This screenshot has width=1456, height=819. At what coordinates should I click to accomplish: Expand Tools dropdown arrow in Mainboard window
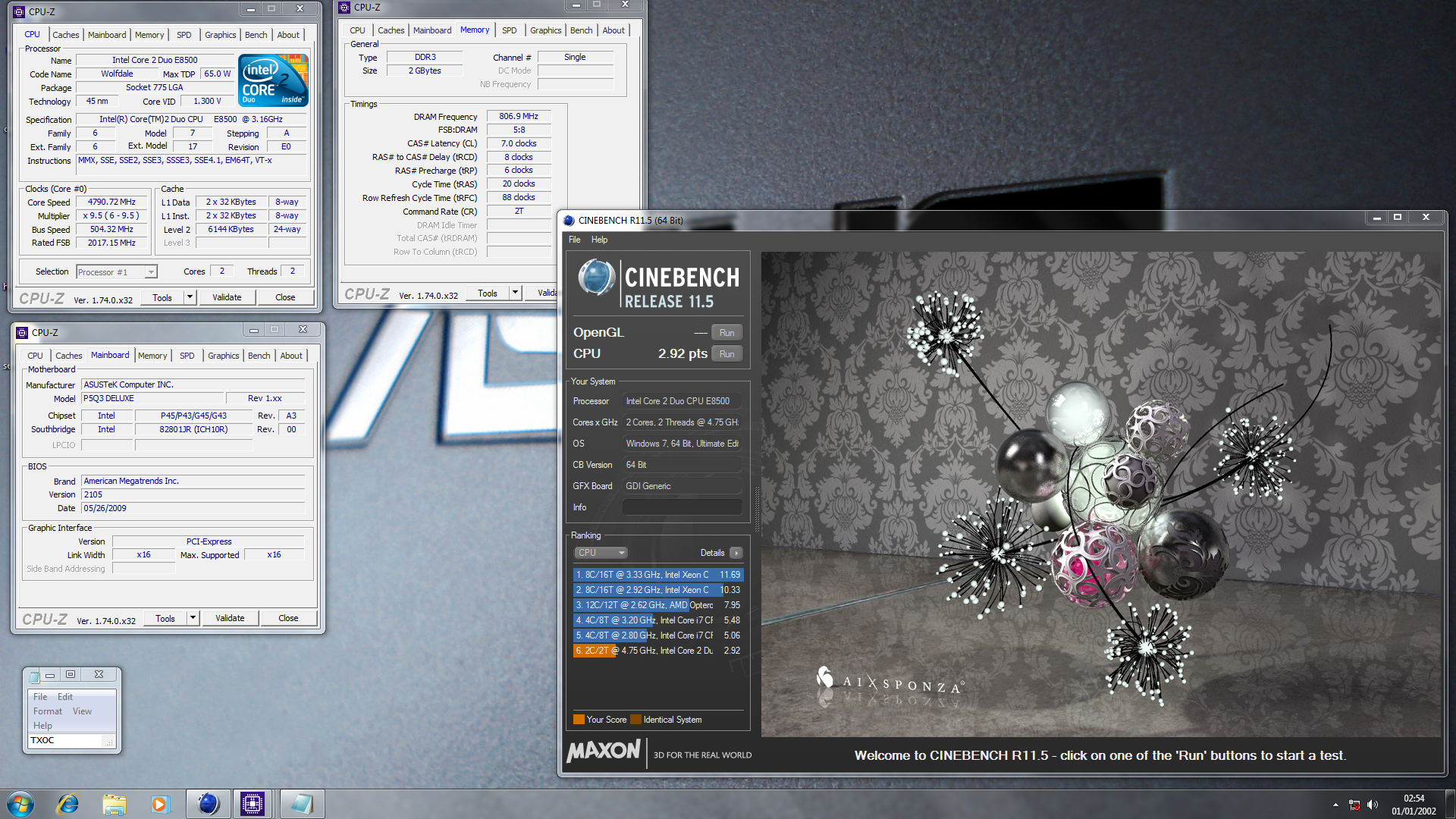[193, 618]
